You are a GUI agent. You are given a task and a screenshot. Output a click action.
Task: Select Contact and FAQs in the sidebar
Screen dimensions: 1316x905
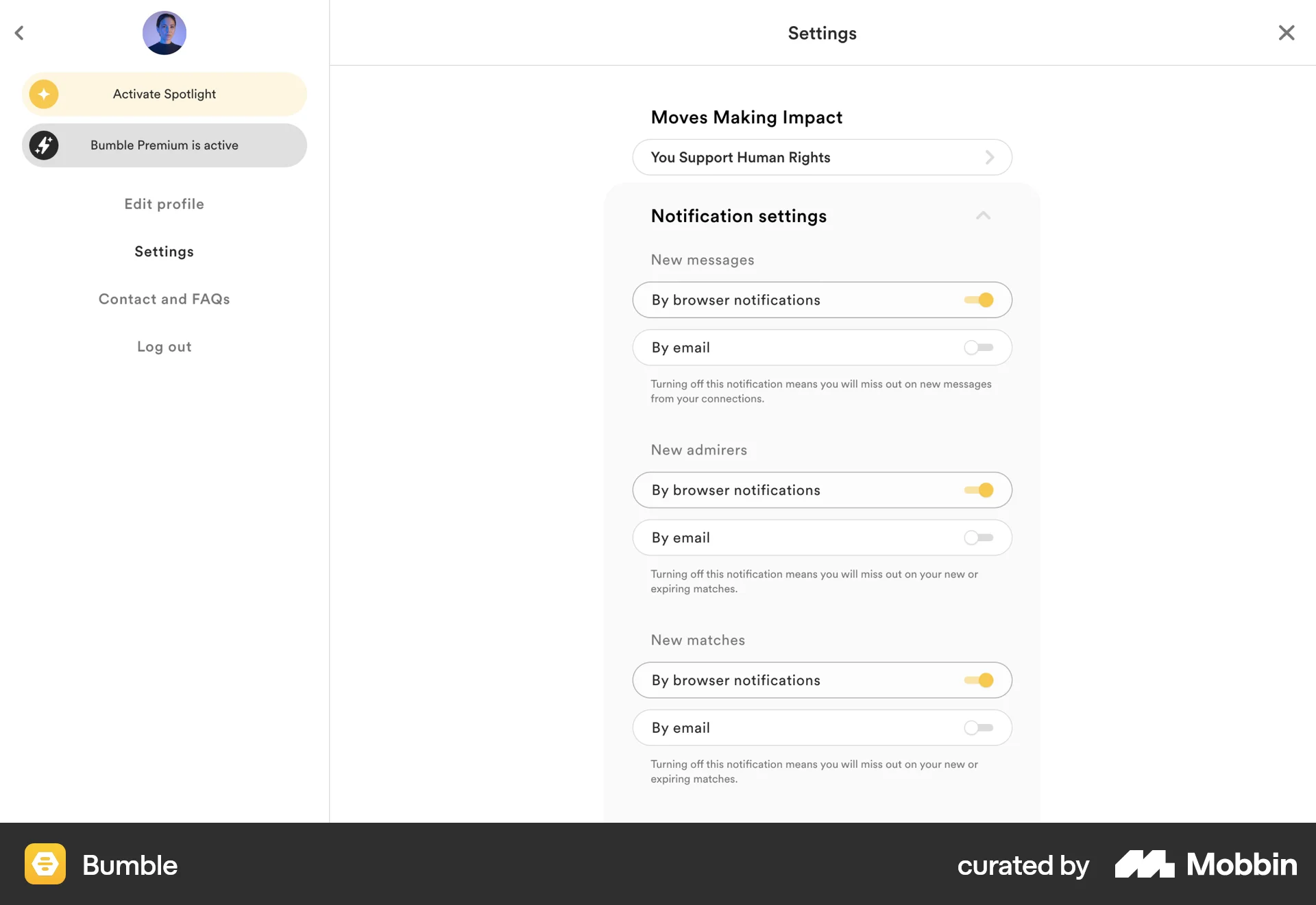pos(164,299)
